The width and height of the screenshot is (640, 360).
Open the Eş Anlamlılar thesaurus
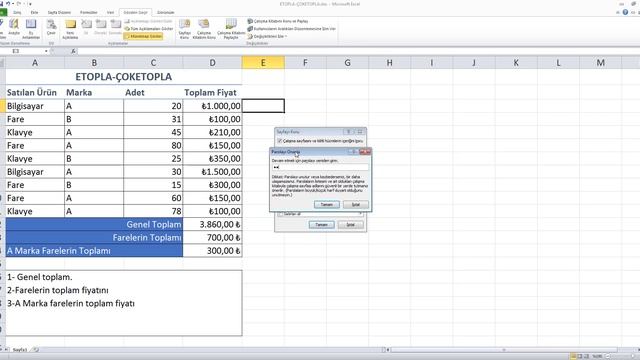coord(31,29)
